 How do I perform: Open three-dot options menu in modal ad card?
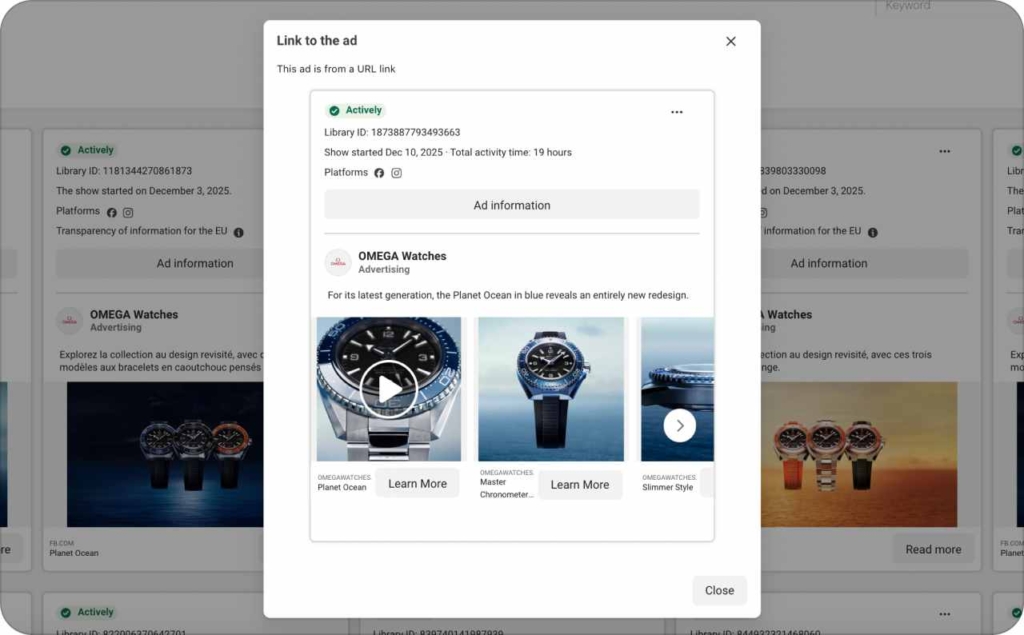pos(677,112)
